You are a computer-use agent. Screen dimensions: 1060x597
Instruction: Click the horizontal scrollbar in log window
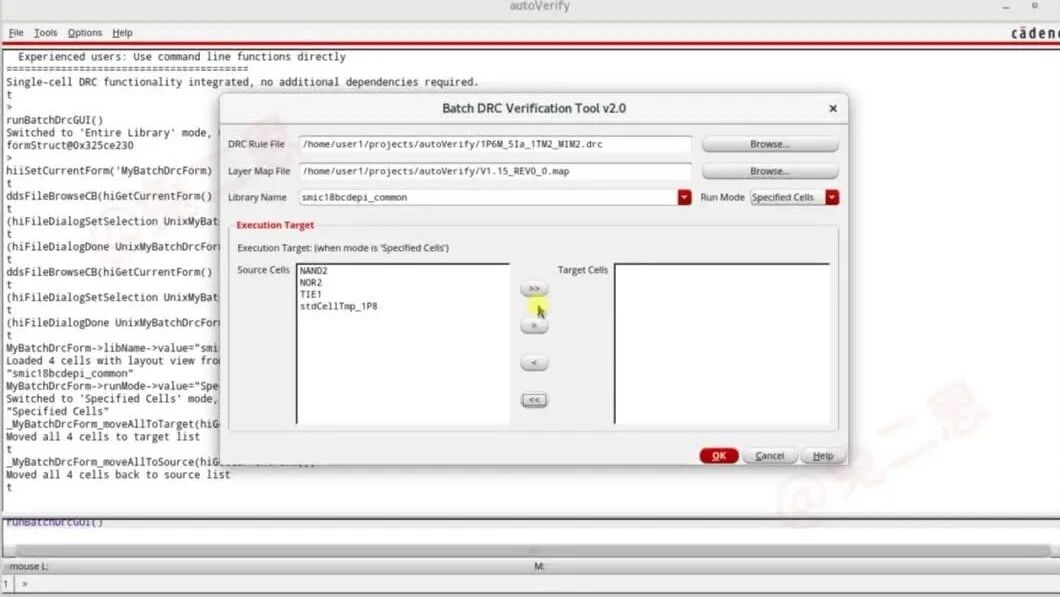533,551
